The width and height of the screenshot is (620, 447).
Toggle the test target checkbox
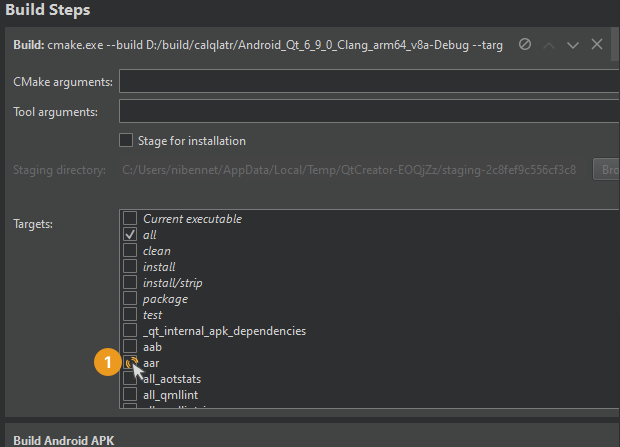click(x=129, y=314)
